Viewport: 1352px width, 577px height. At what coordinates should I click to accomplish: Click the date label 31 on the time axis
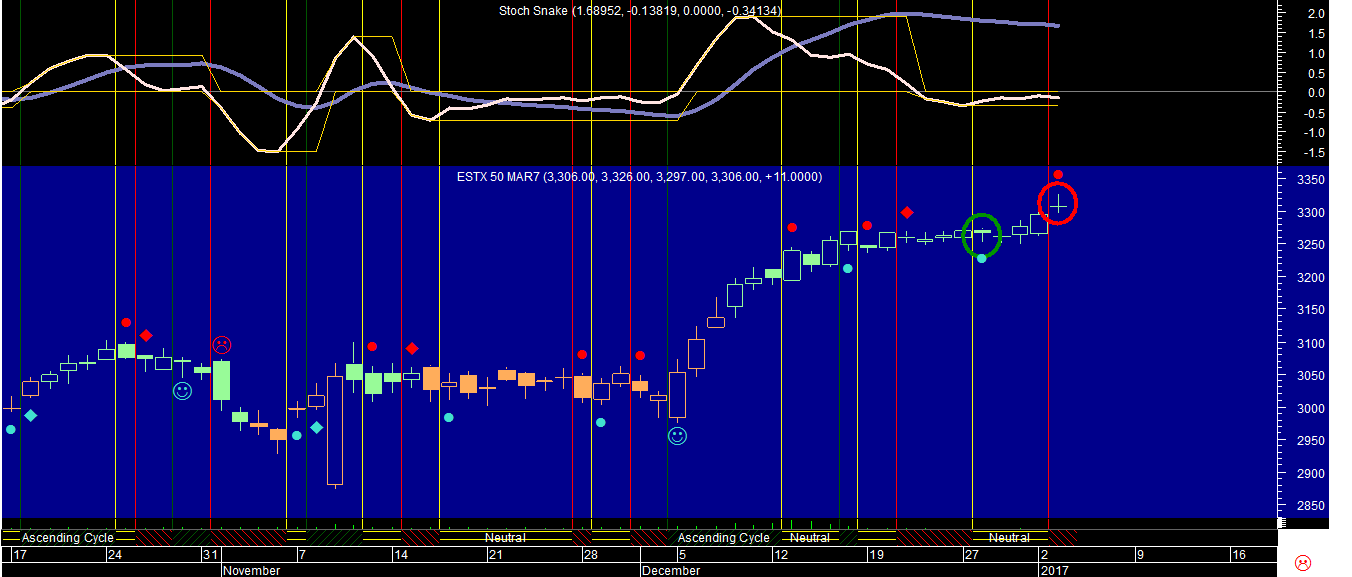[210, 554]
